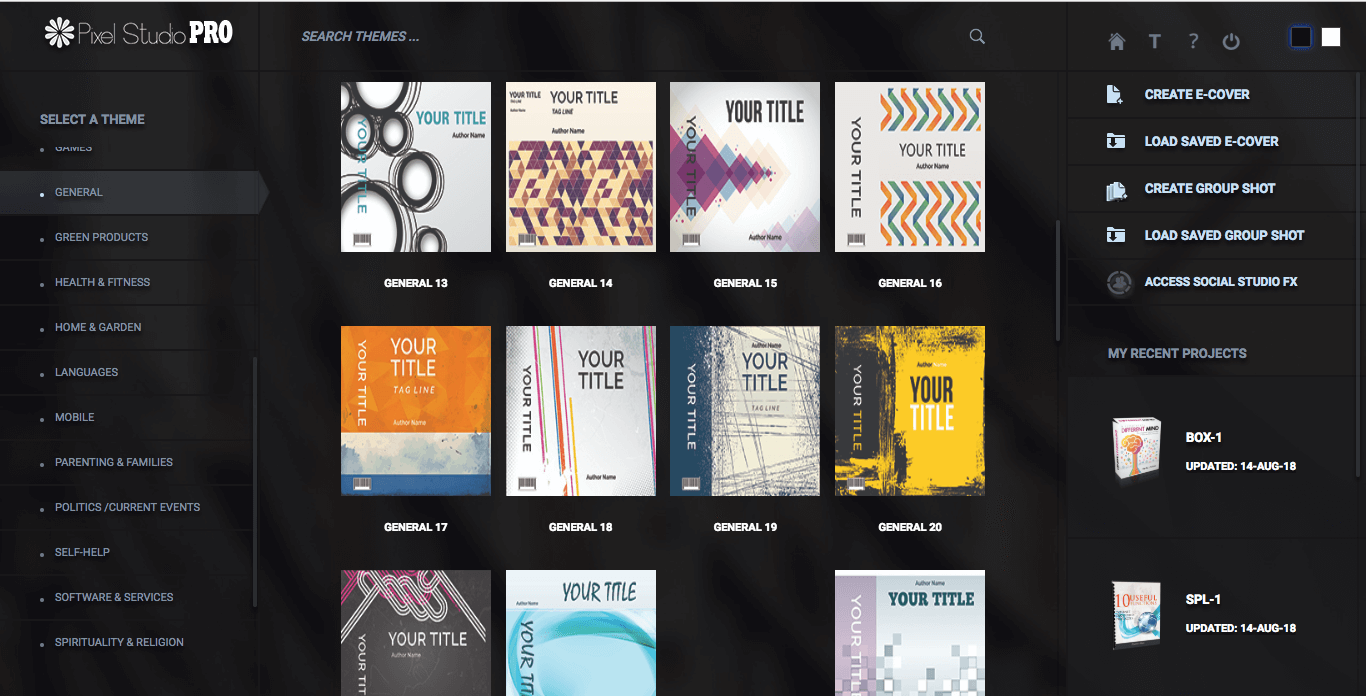This screenshot has height=696, width=1366.
Task: Click the Social Studio FX round icon
Action: click(1119, 283)
